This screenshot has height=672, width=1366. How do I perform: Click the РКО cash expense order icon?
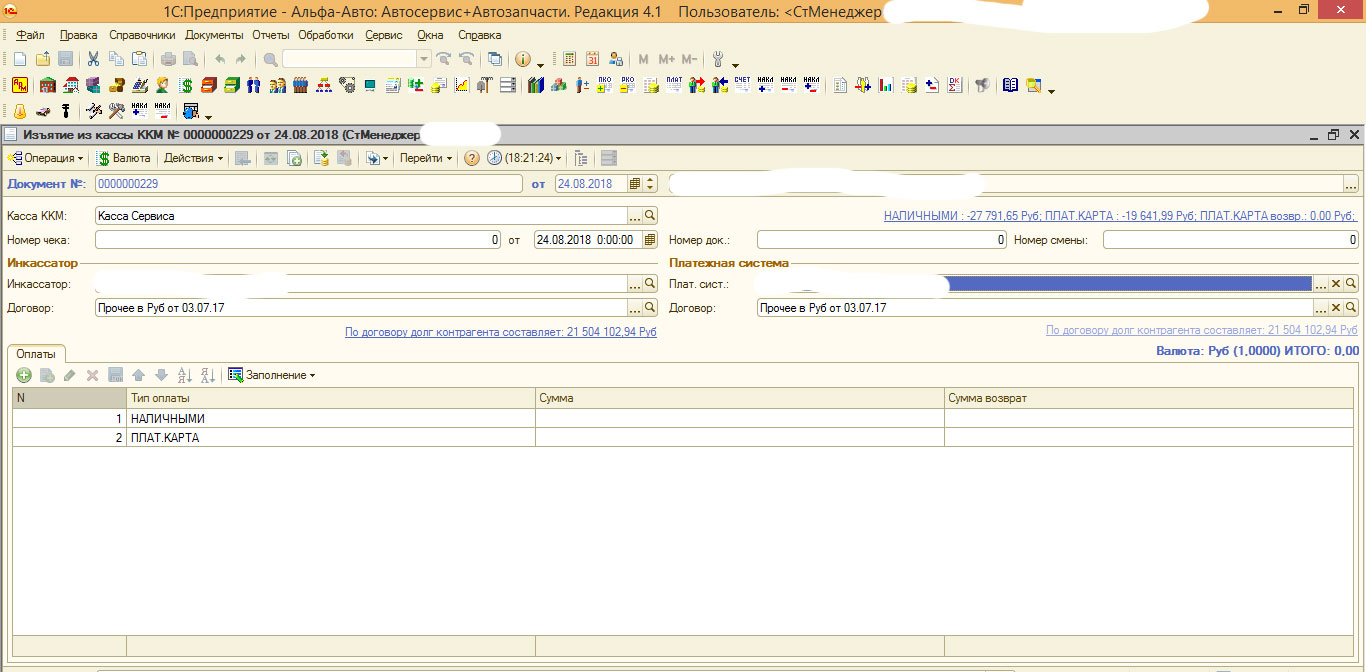pyautogui.click(x=627, y=85)
